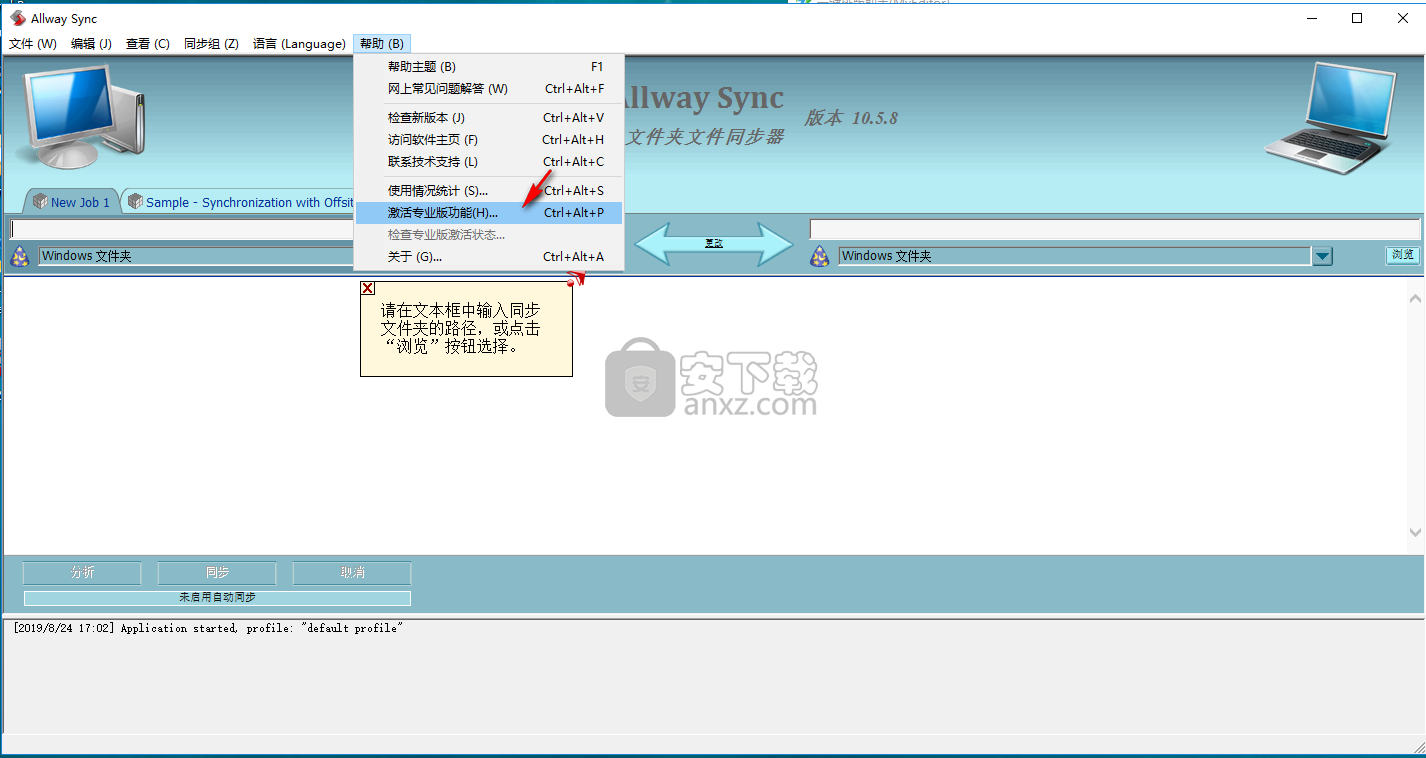Click the 同步 synchronize button

click(x=217, y=573)
